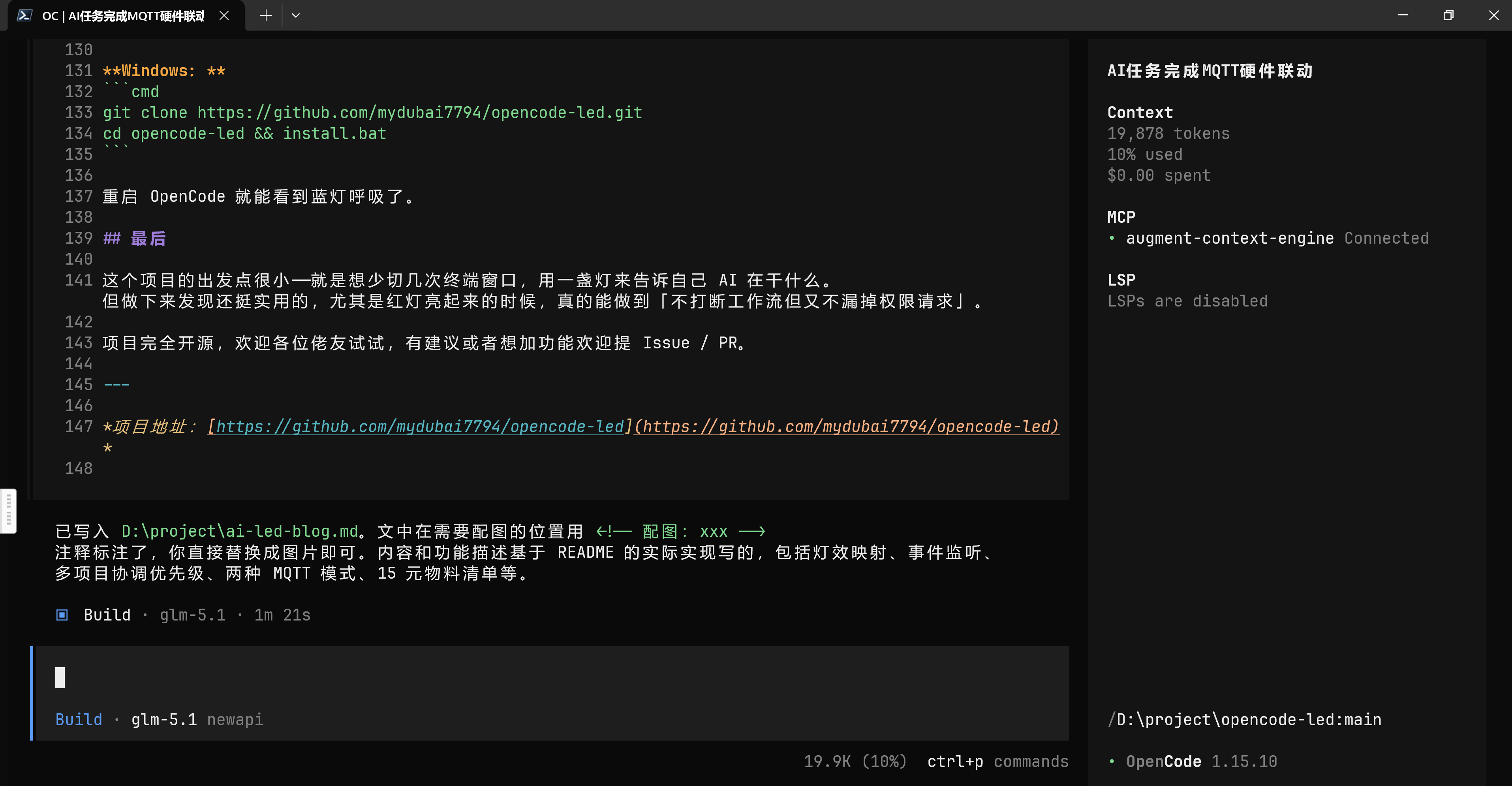Click the **Windows: ** heading line
Viewport: 1512px width, 786px height.
164,70
